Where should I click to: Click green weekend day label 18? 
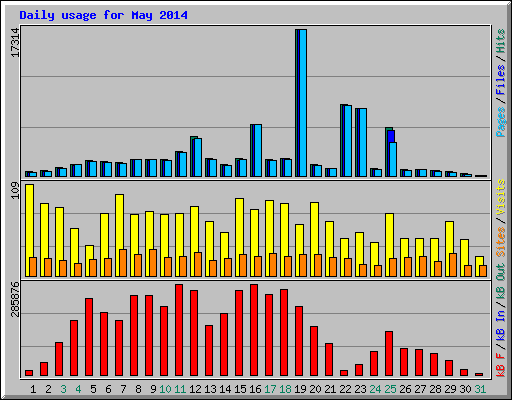pos(285,389)
